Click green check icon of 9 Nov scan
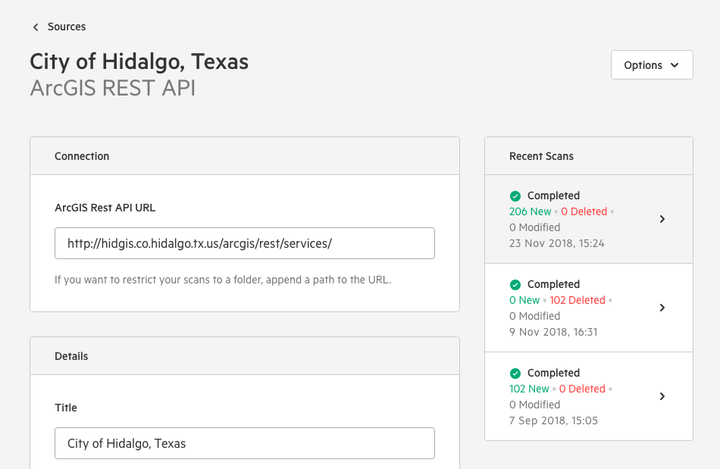Screen dimensions: 720x469 (515, 285)
